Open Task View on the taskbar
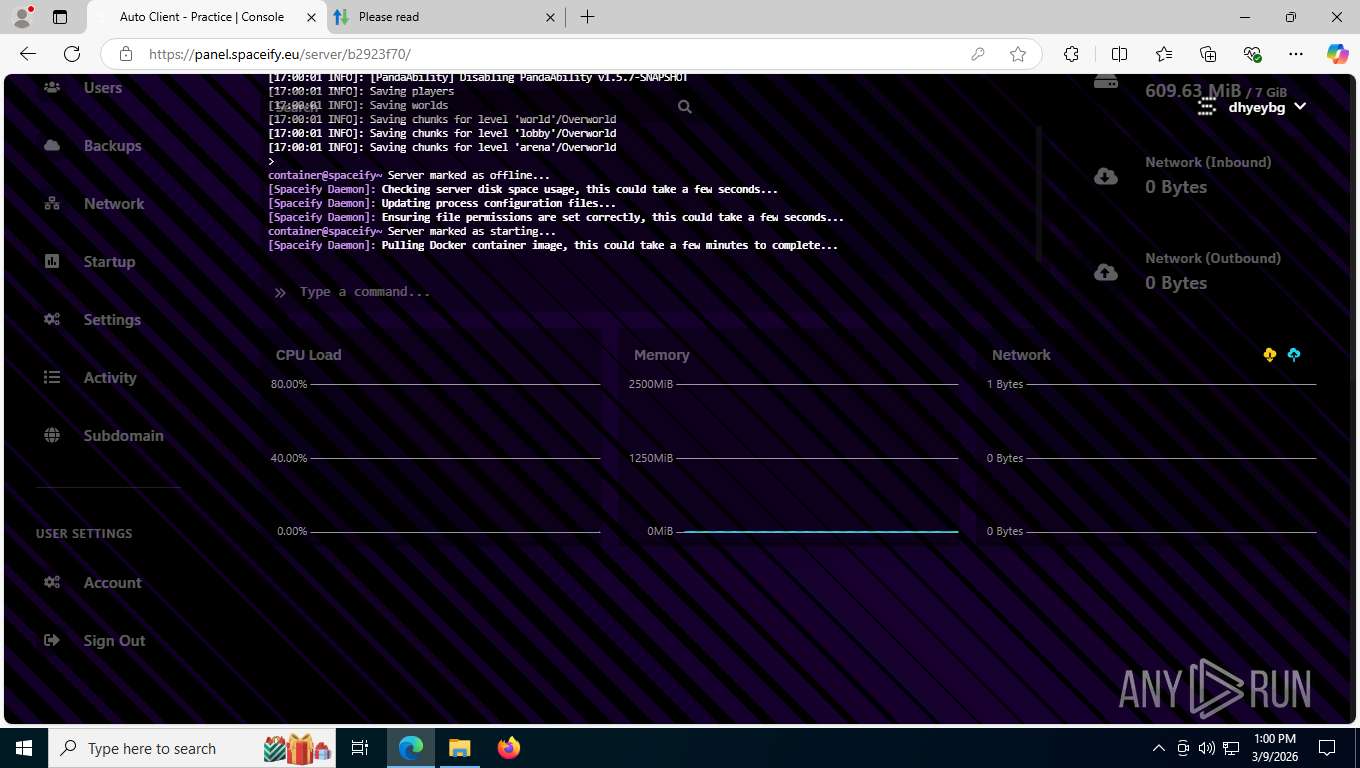The height and width of the screenshot is (768, 1360). (x=360, y=748)
